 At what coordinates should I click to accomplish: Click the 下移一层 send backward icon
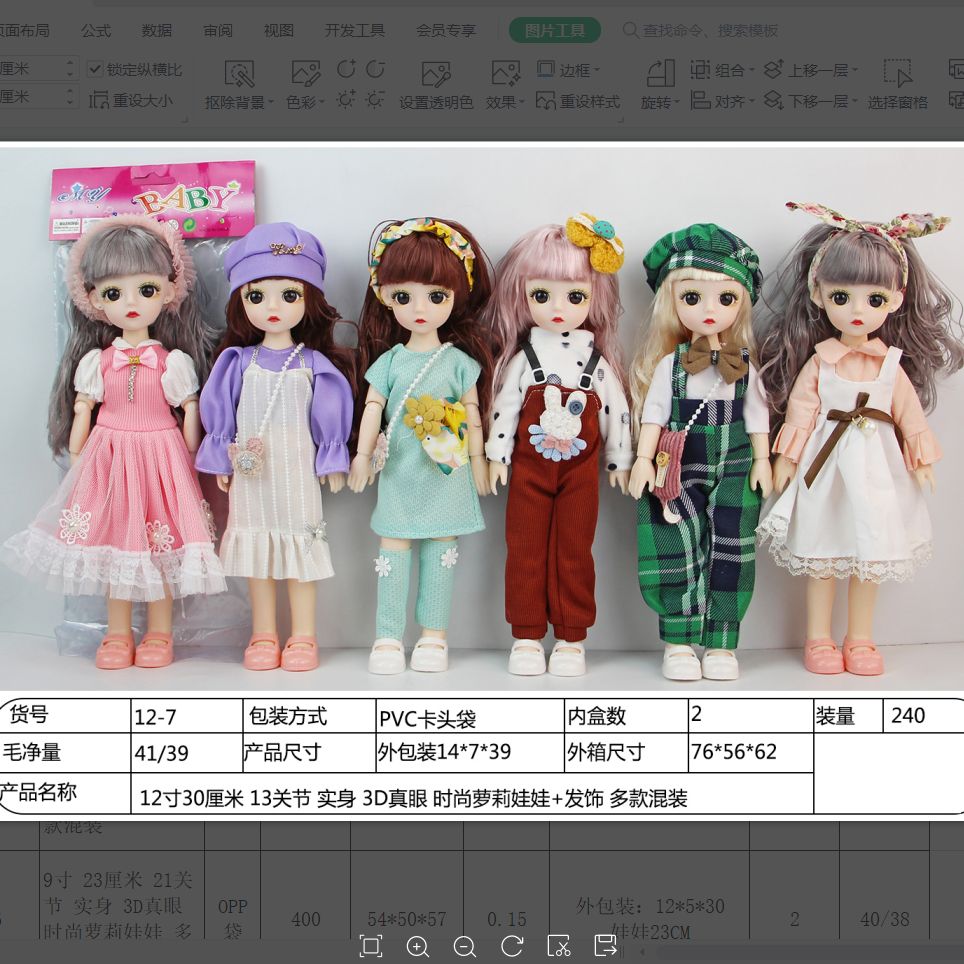pos(773,100)
